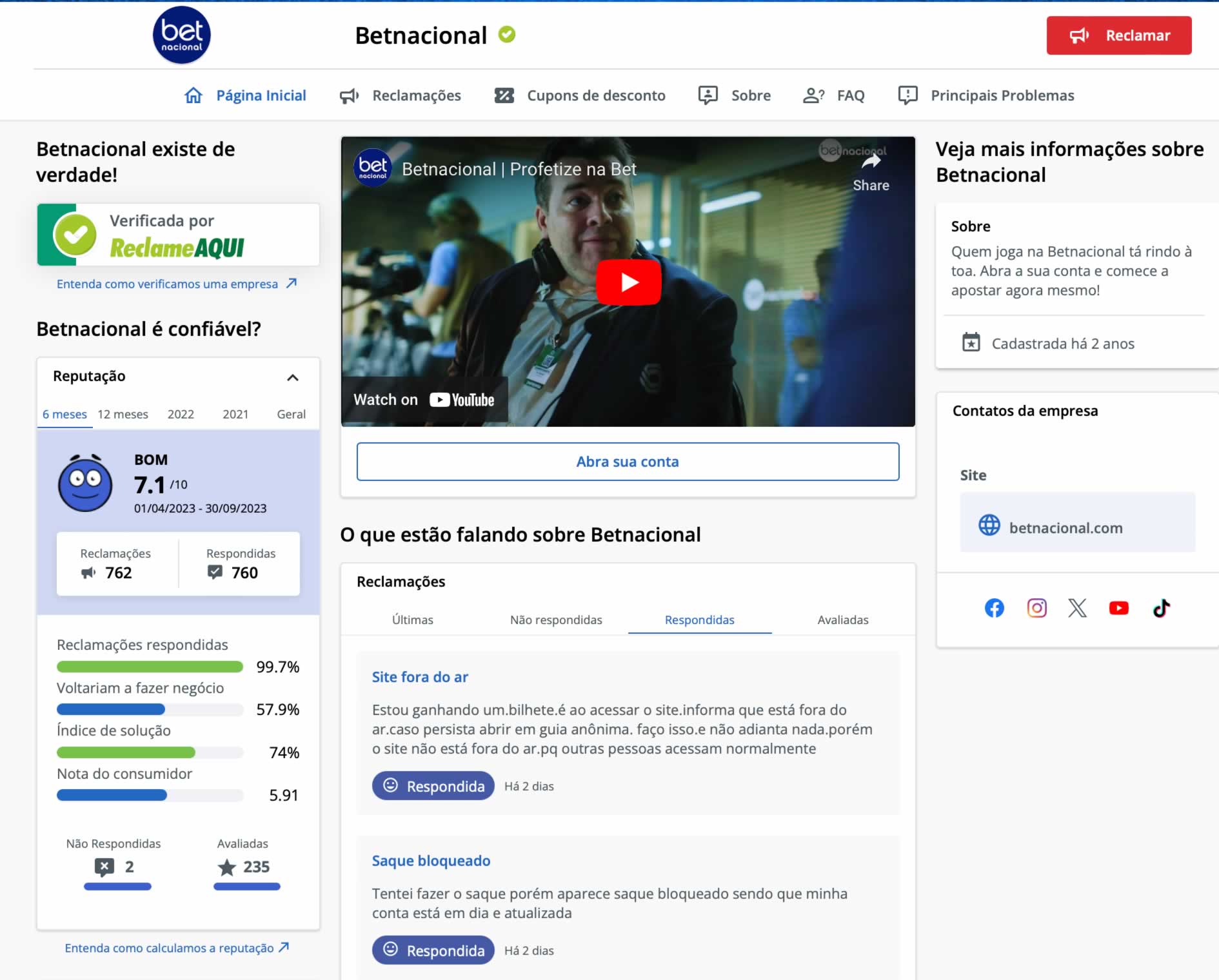The height and width of the screenshot is (980, 1219).
Task: Open 'Entenda como verificamos uma empresa' link
Action: click(176, 284)
